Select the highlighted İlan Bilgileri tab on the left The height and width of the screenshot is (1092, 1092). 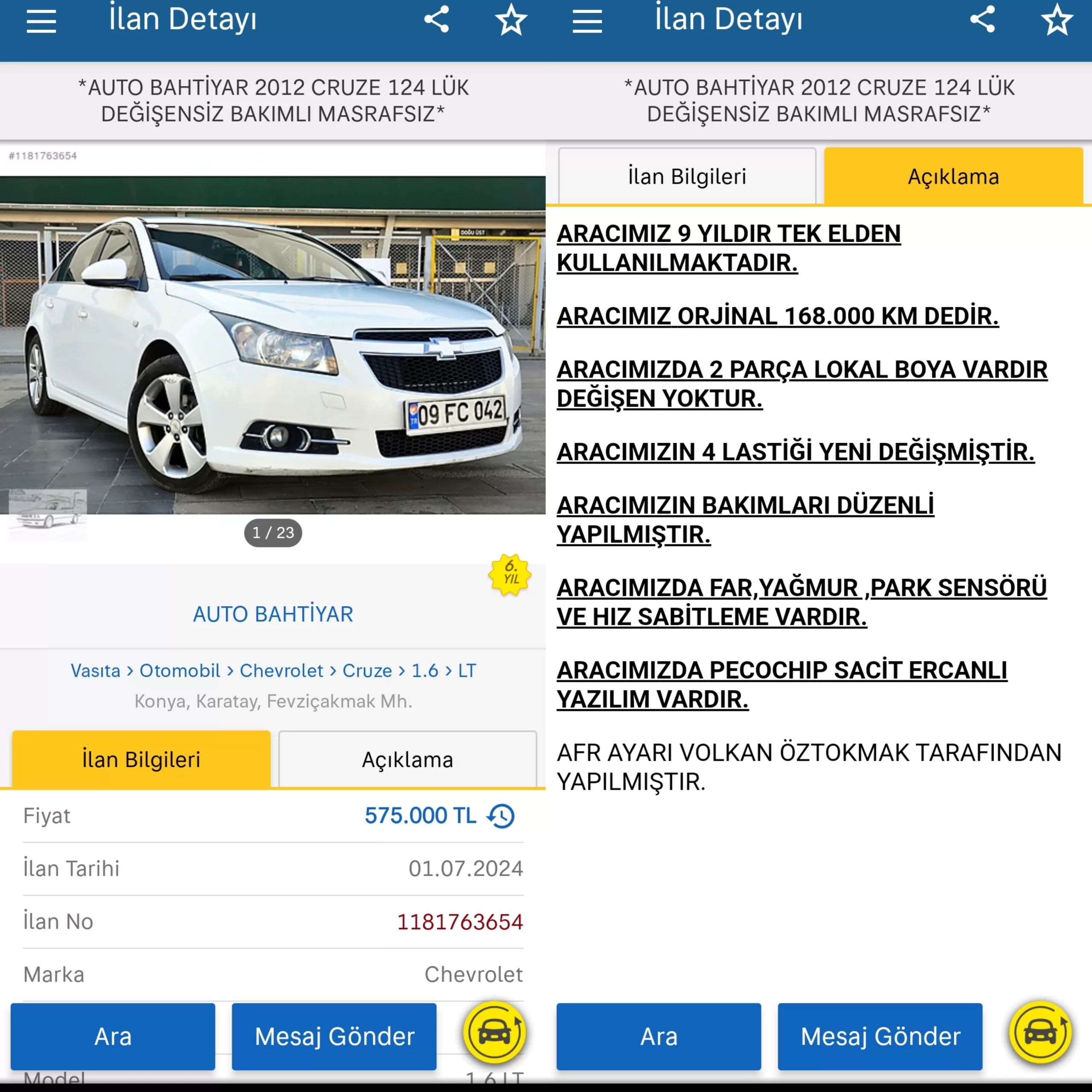141,759
